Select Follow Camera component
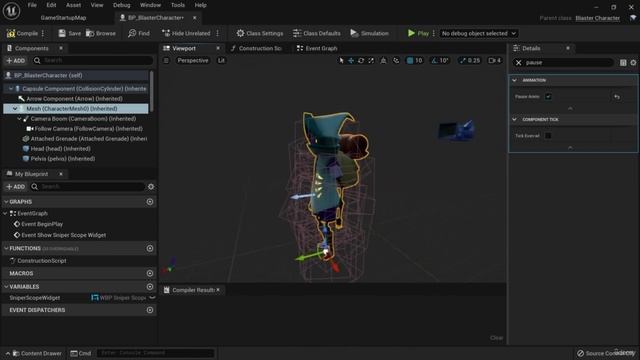640x360 pixels. click(84, 129)
